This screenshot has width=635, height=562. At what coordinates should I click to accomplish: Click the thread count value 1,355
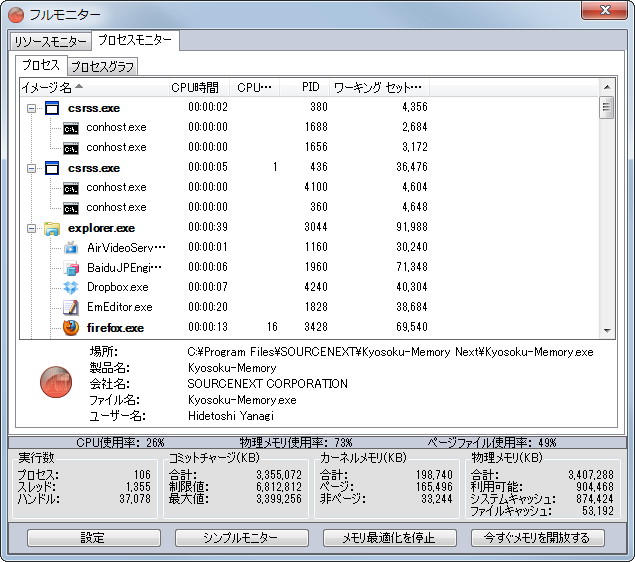tap(138, 487)
